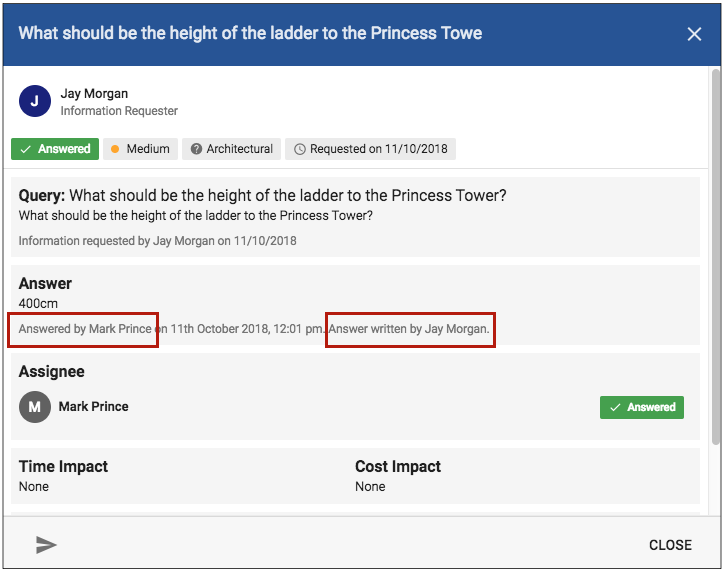Close the dialog with the X icon
723x572 pixels.
tap(694, 34)
